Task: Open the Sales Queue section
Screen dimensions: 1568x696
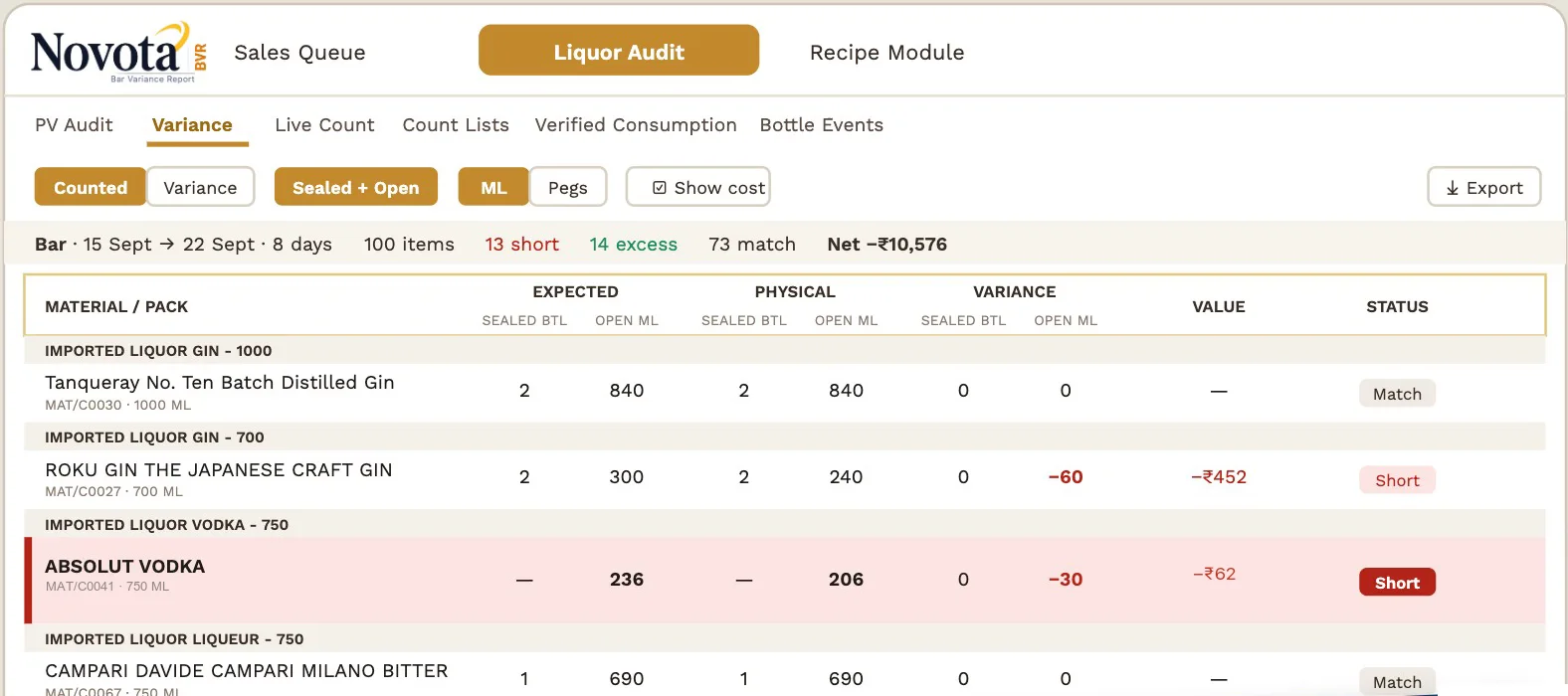Action: [x=299, y=53]
